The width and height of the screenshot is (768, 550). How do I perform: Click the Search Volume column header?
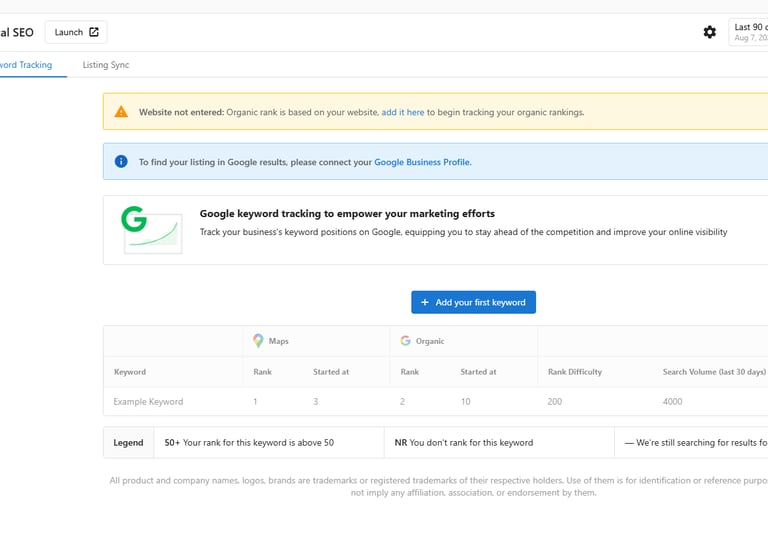point(714,372)
